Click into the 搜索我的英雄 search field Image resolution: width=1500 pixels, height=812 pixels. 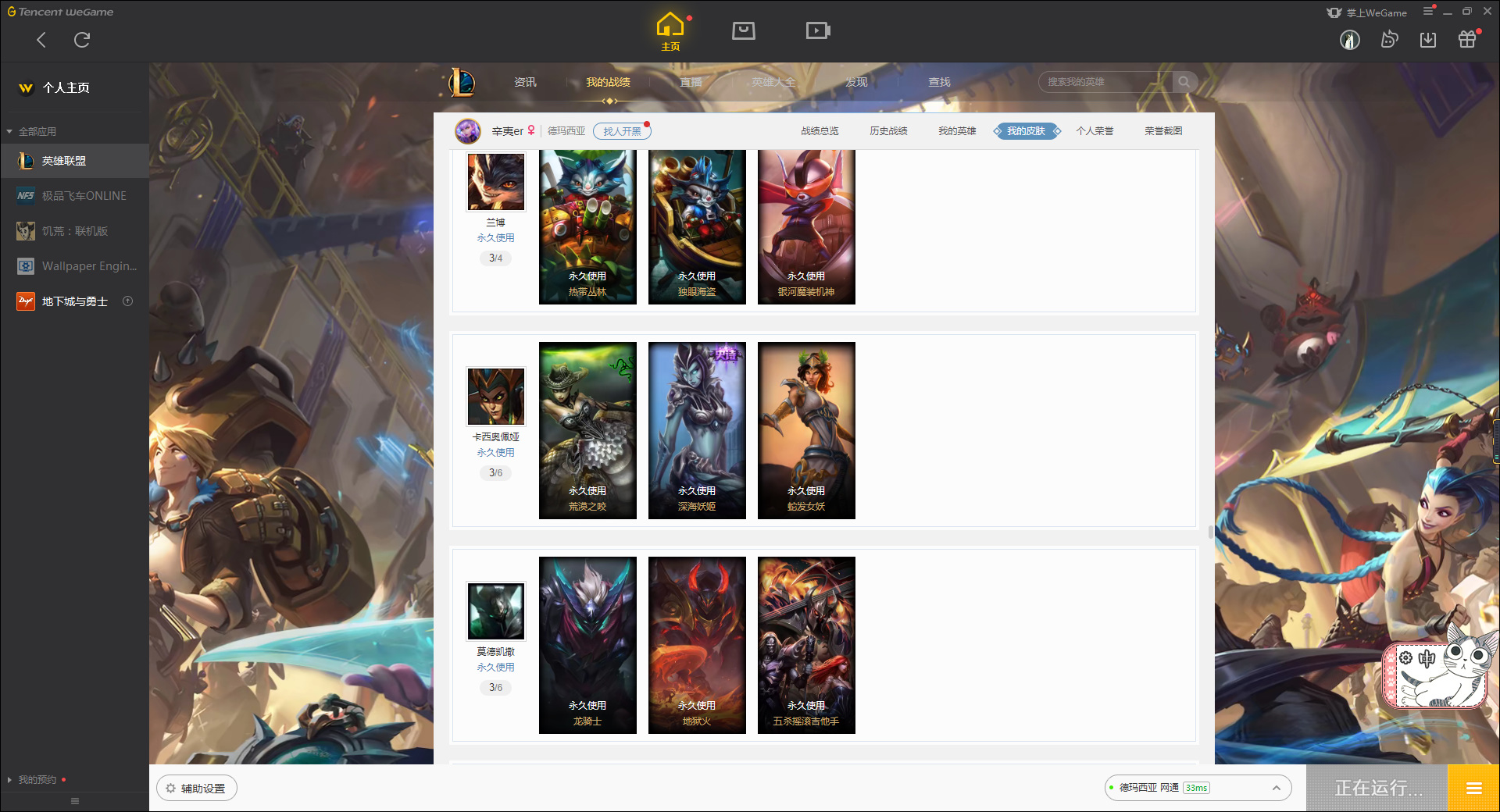pyautogui.click(x=1105, y=82)
